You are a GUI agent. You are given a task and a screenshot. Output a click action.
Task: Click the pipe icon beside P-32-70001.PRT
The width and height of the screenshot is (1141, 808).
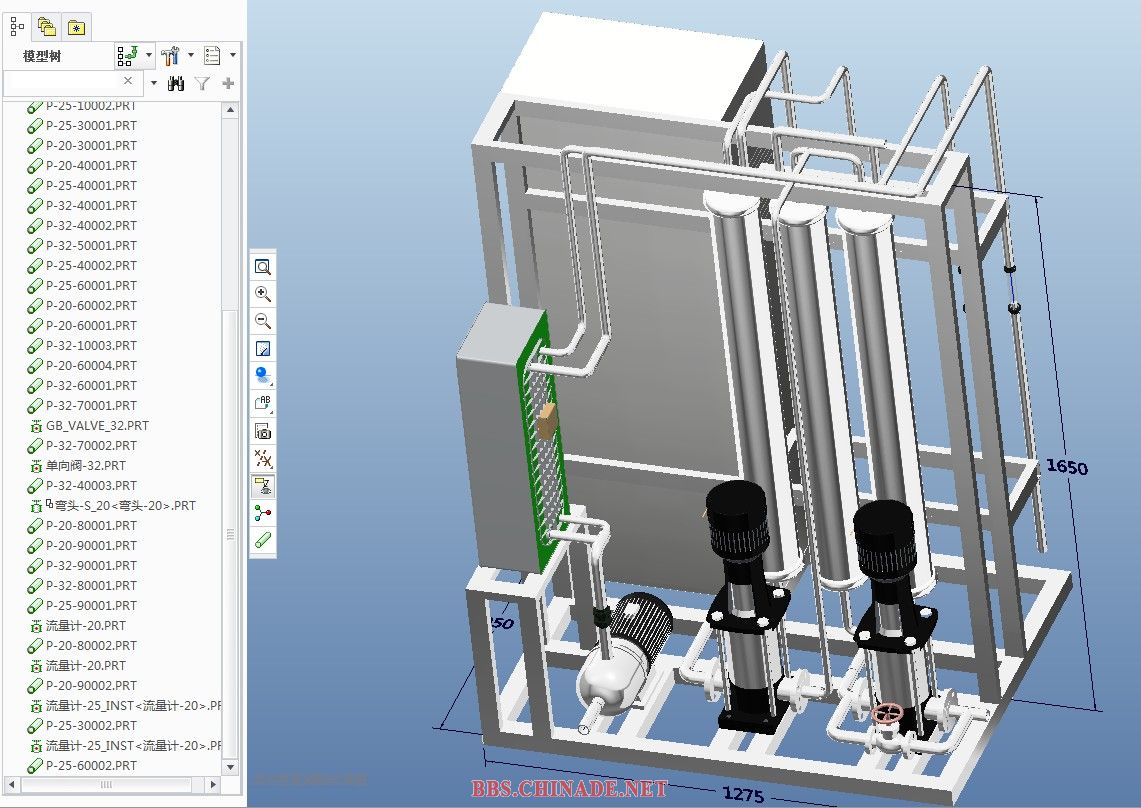35,406
